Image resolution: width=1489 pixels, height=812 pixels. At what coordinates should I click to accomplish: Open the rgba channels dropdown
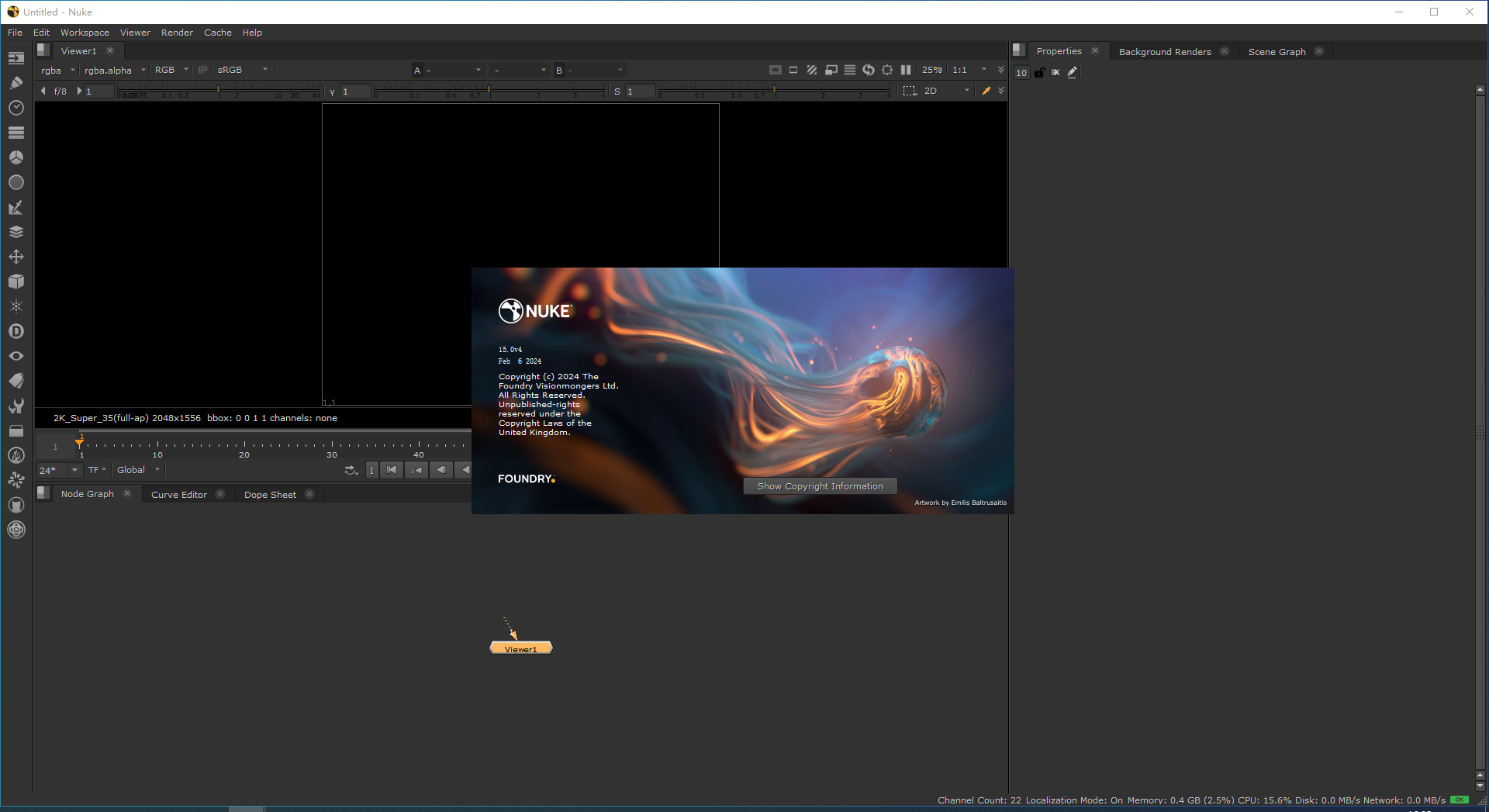[54, 70]
